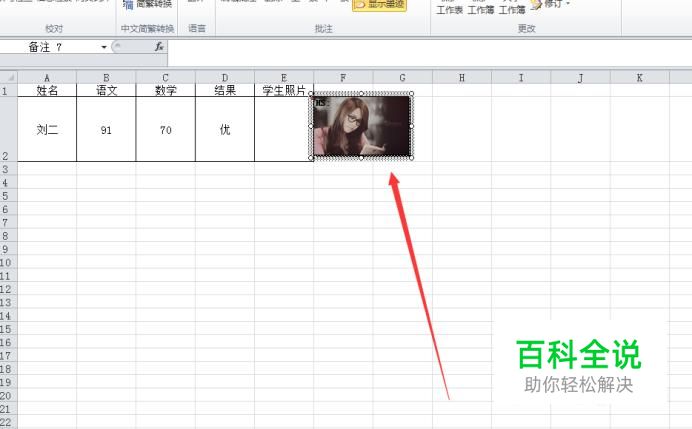Image resolution: width=692 pixels, height=429 pixels.
Task: Select column J header
Action: tap(580, 78)
